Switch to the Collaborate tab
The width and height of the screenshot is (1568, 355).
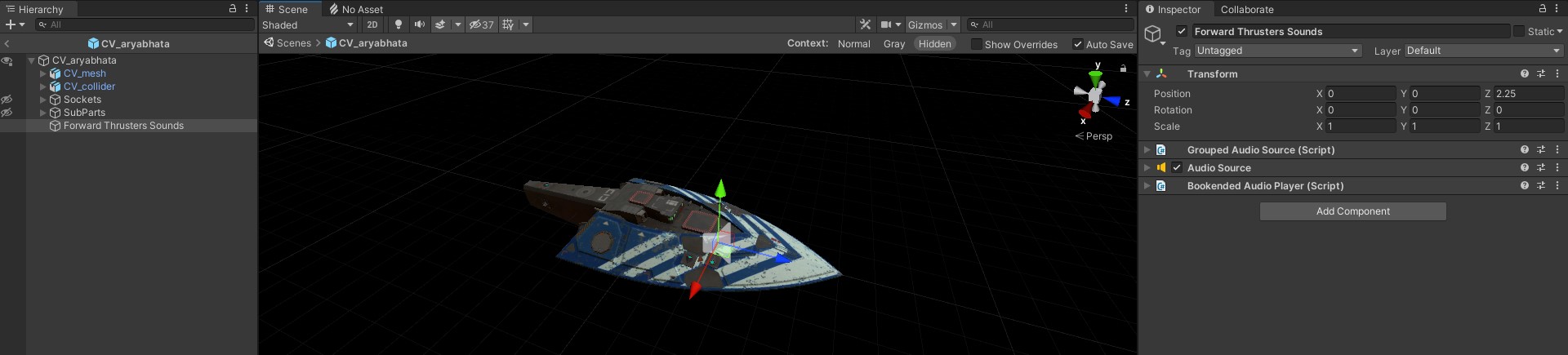(x=1247, y=9)
